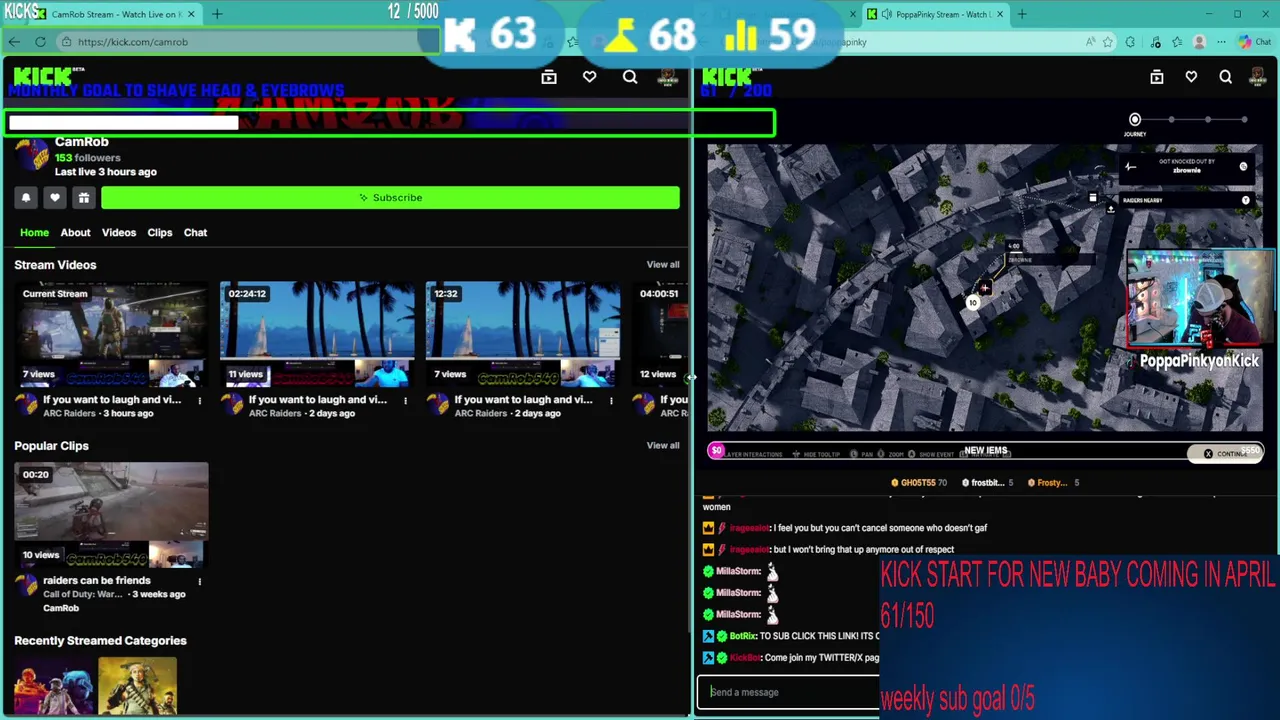Play the 00:20 popular clip thumbnail

click(111, 516)
